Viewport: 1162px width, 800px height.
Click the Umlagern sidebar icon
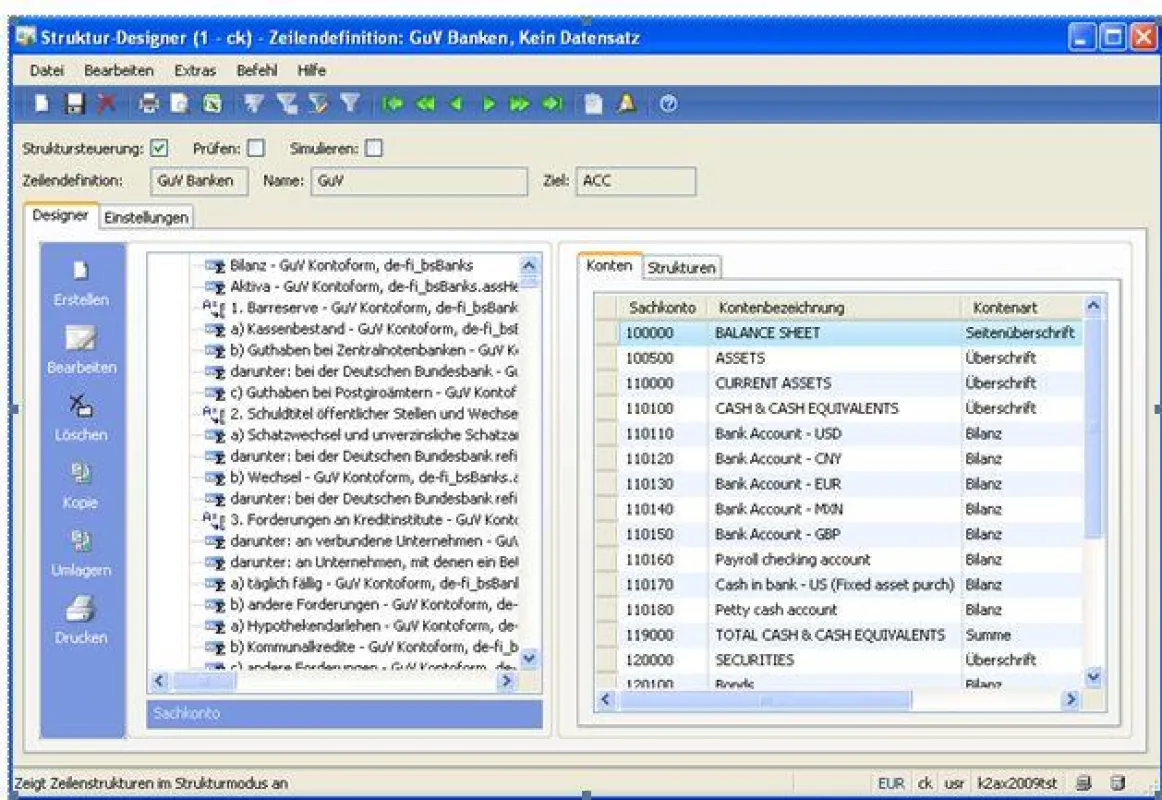click(81, 542)
